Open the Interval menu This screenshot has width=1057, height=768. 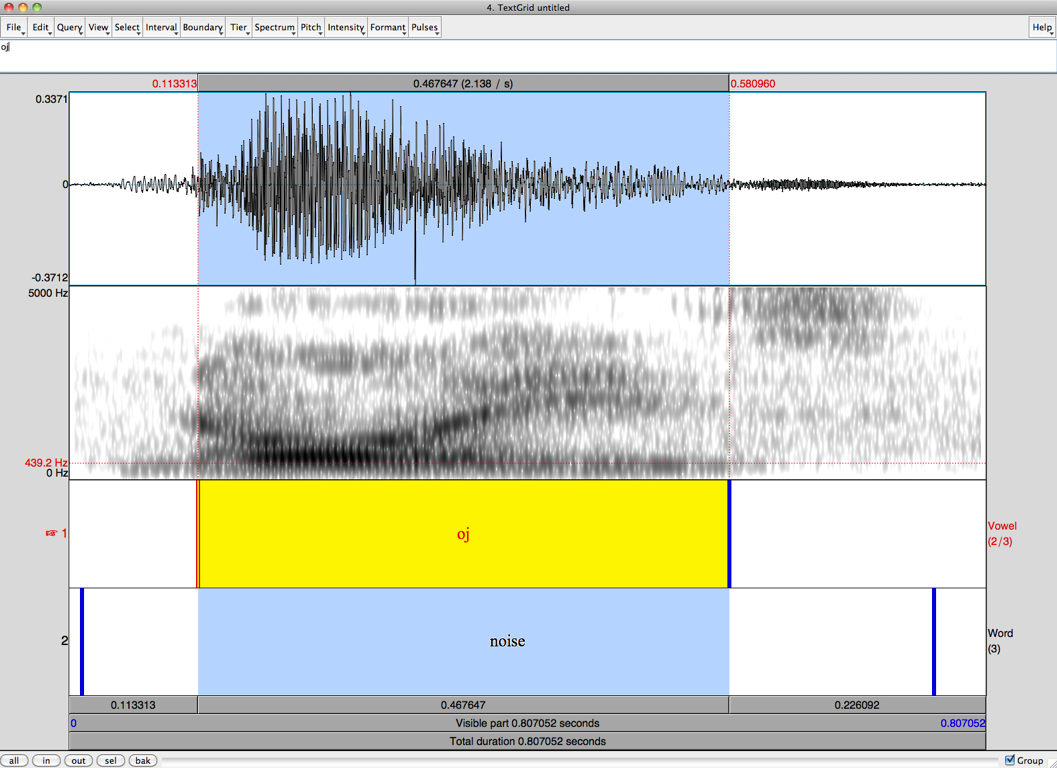coord(162,28)
